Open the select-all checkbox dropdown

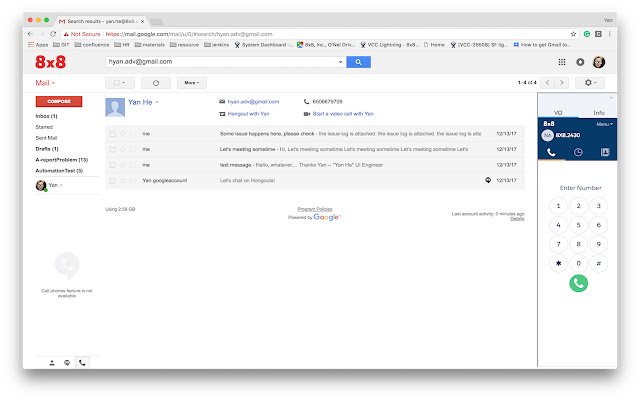(x=120, y=83)
